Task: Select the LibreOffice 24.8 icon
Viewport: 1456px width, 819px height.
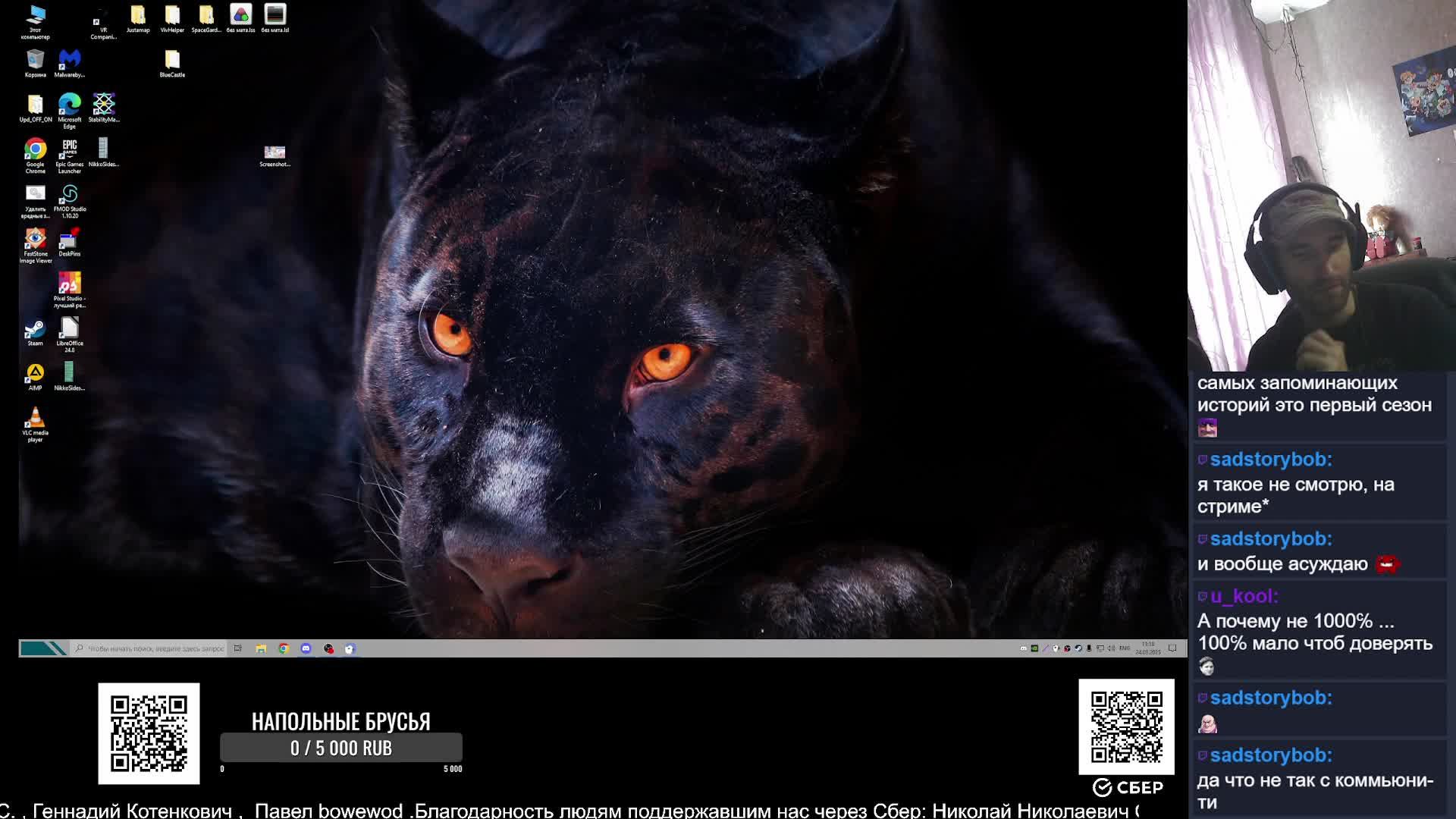Action: (69, 329)
